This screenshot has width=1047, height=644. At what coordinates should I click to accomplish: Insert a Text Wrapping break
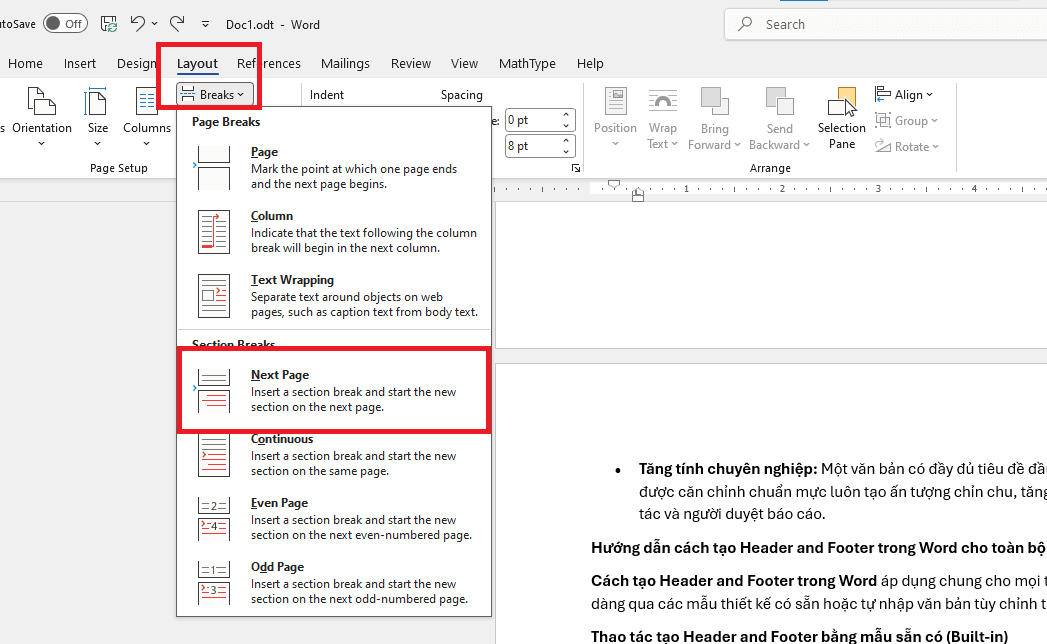click(x=334, y=295)
